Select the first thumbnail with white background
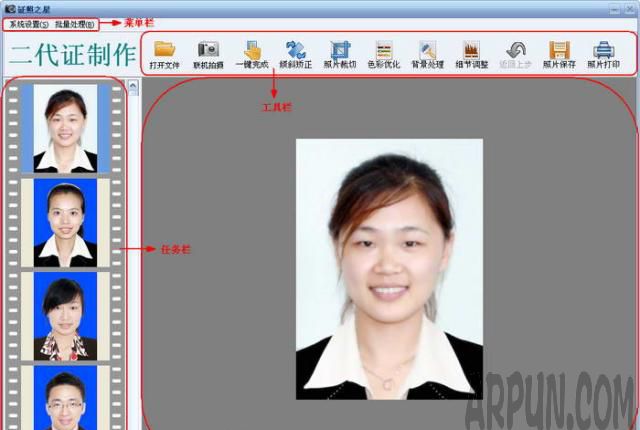Image resolution: width=640 pixels, height=430 pixels. pyautogui.click(x=65, y=127)
